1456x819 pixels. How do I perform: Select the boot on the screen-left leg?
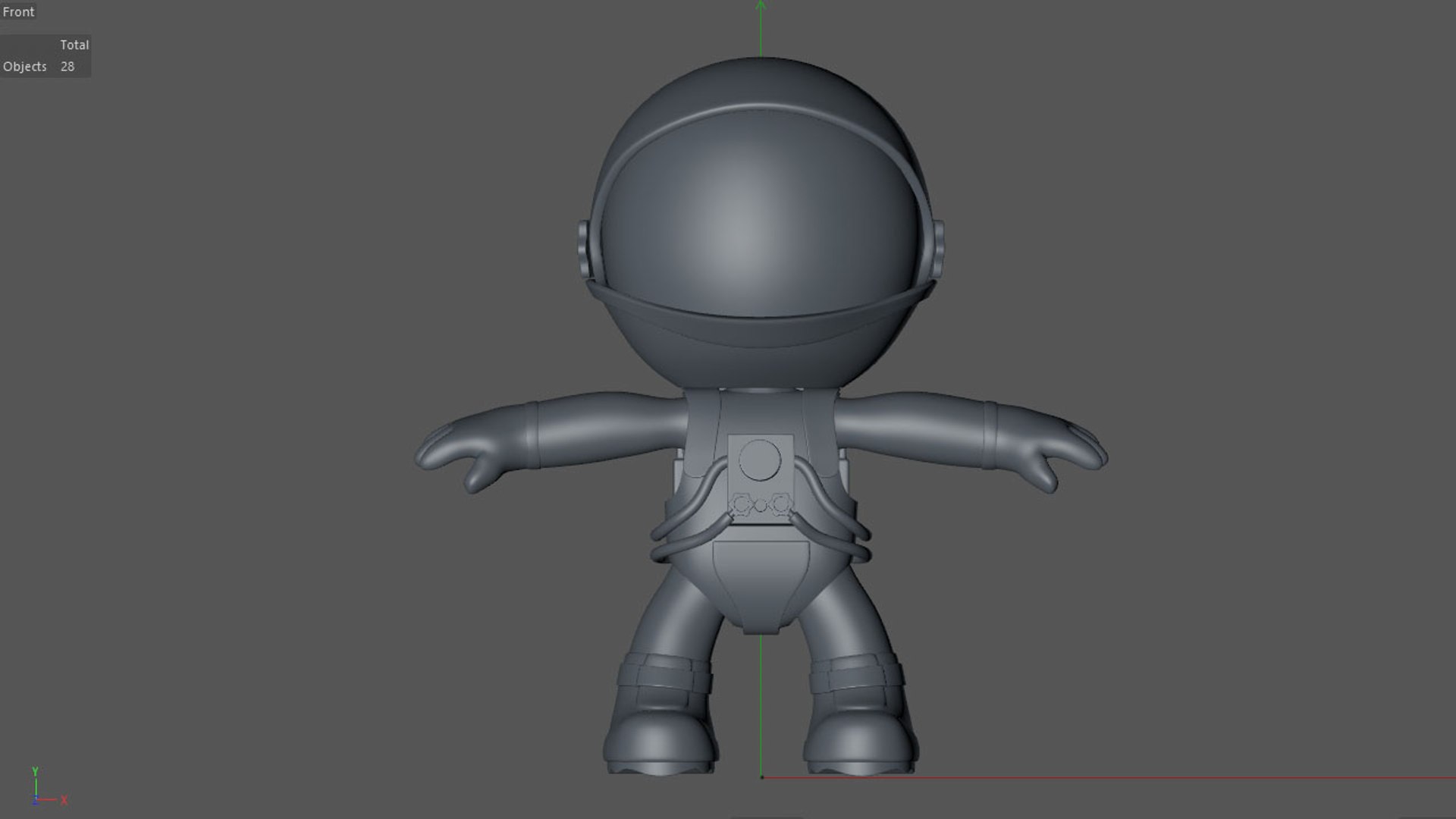tap(660, 728)
